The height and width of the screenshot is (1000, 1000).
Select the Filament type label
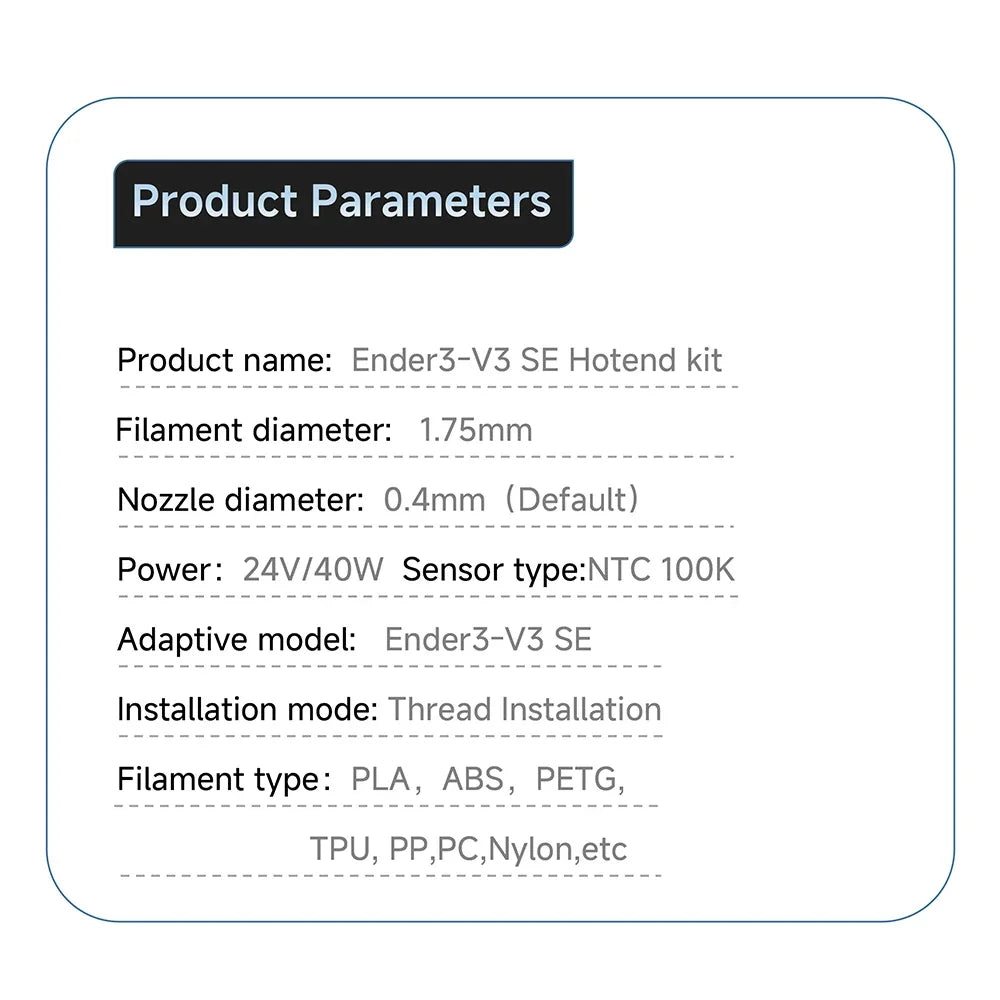[x=224, y=779]
